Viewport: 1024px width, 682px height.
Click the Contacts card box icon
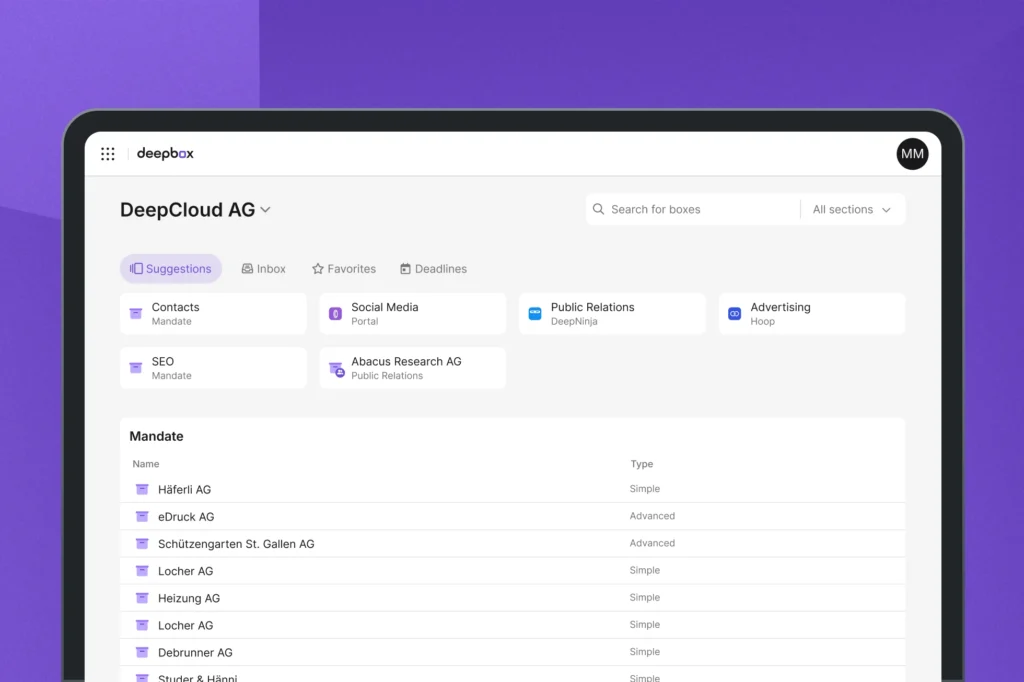[x=136, y=314]
